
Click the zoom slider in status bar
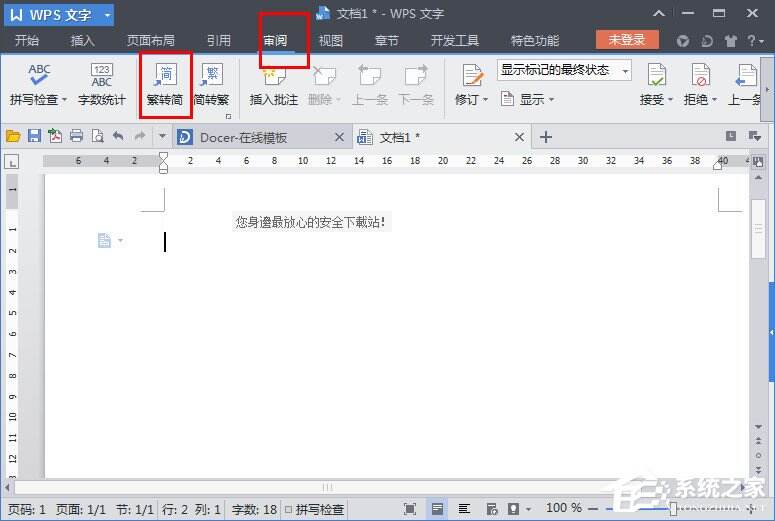[x=672, y=509]
